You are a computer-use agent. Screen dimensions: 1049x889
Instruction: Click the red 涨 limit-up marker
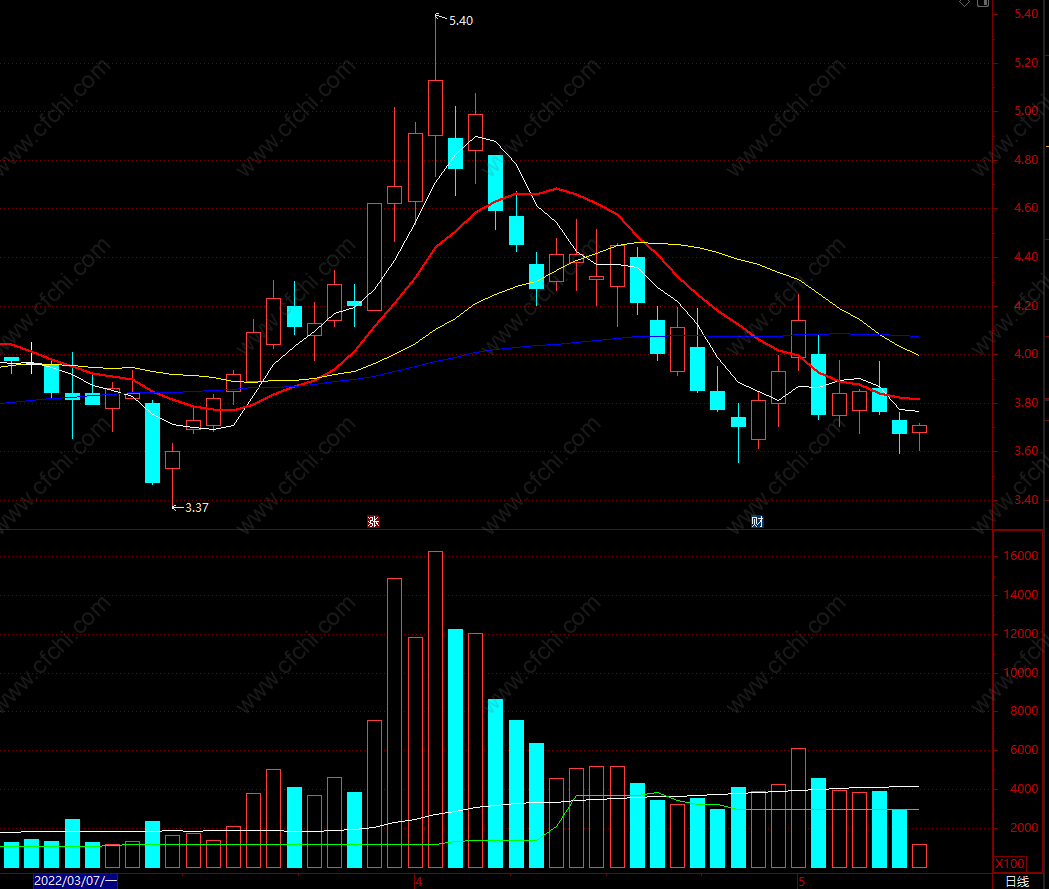tap(373, 522)
